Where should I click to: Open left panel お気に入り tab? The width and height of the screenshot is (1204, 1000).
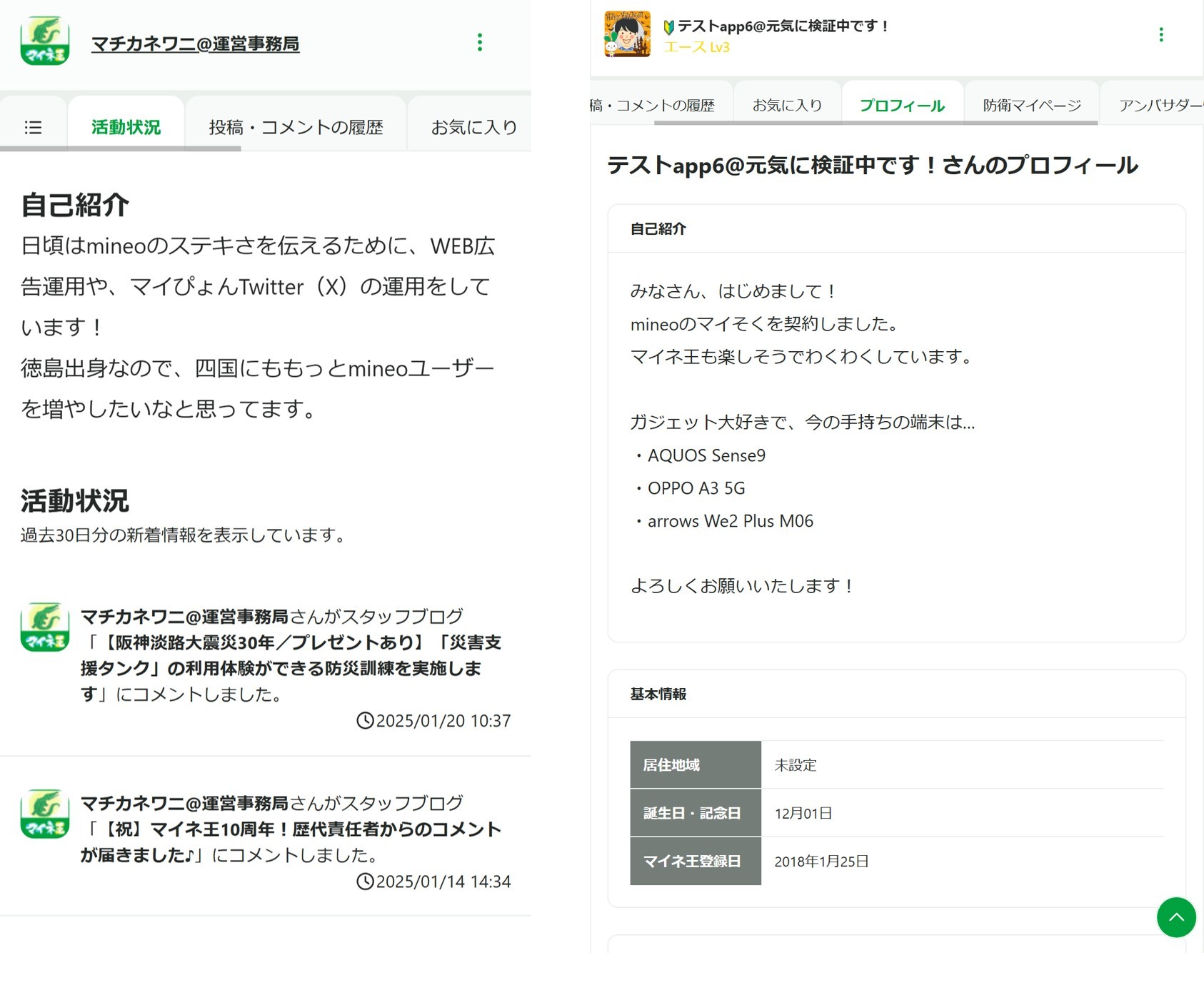coord(473,128)
